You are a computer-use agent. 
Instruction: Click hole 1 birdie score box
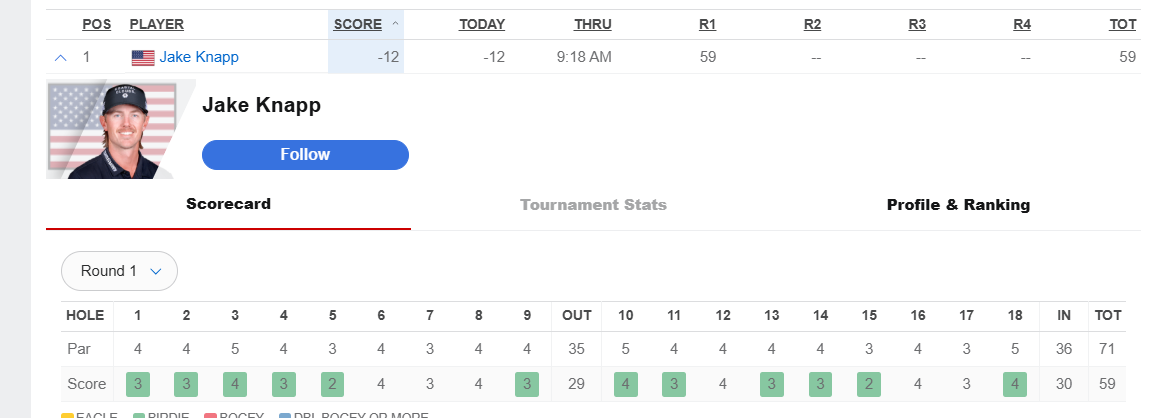click(x=138, y=384)
